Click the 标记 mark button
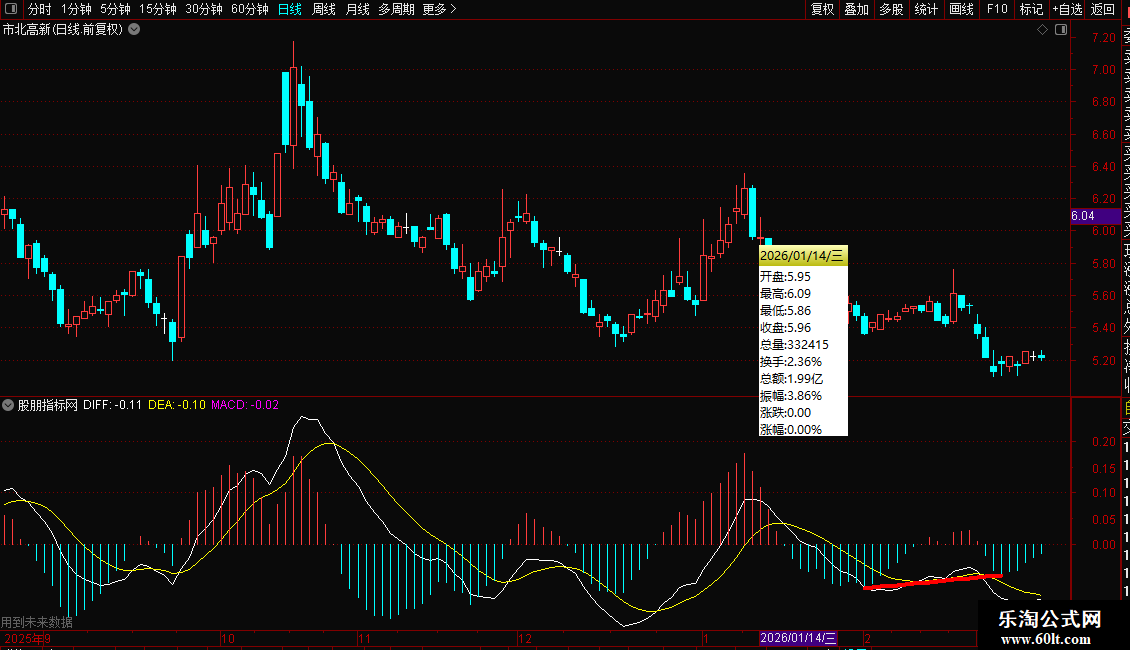Viewport: 1130px width, 650px height. point(1031,9)
